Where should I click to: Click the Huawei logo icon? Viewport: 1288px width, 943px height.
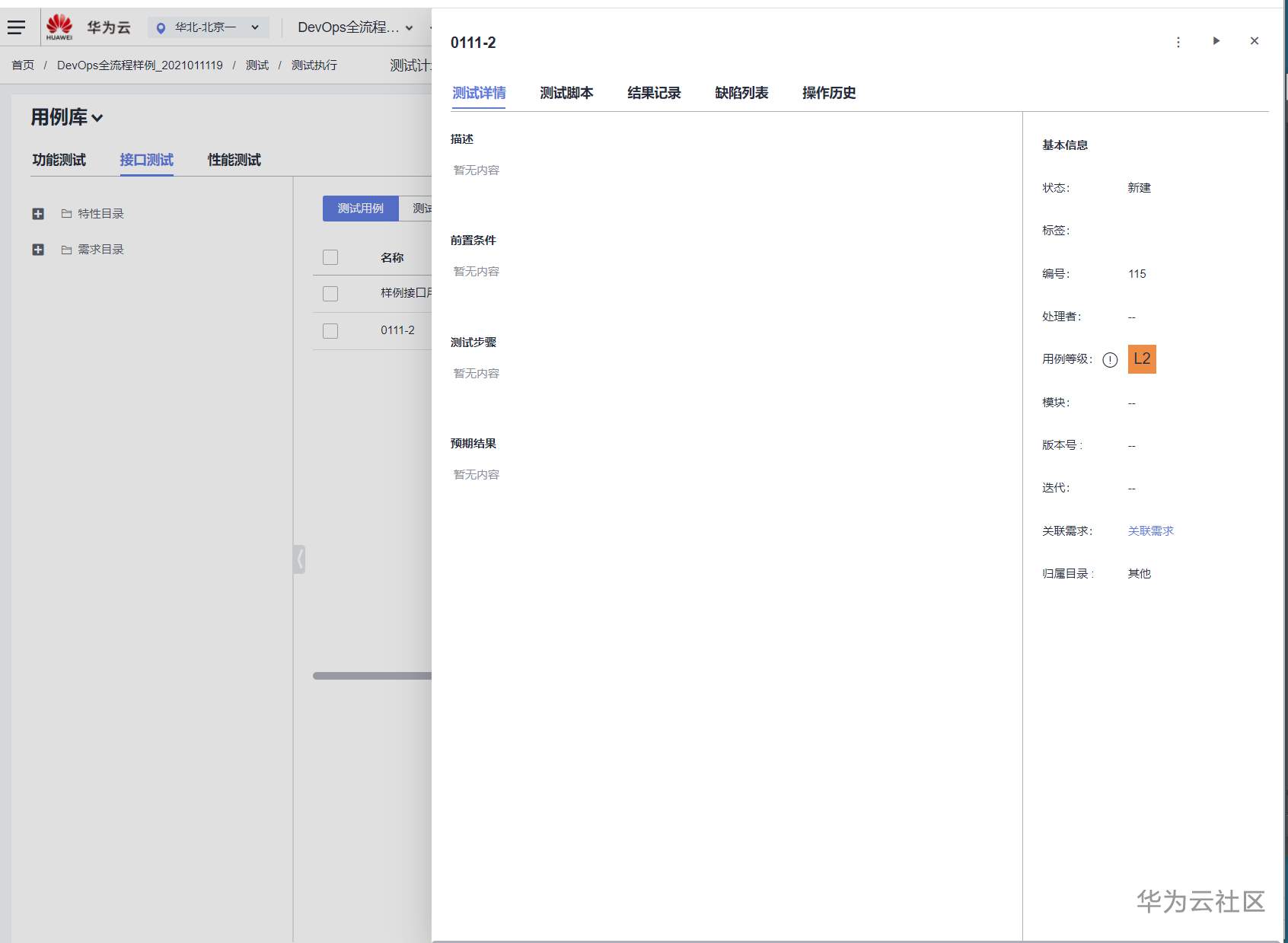[59, 27]
